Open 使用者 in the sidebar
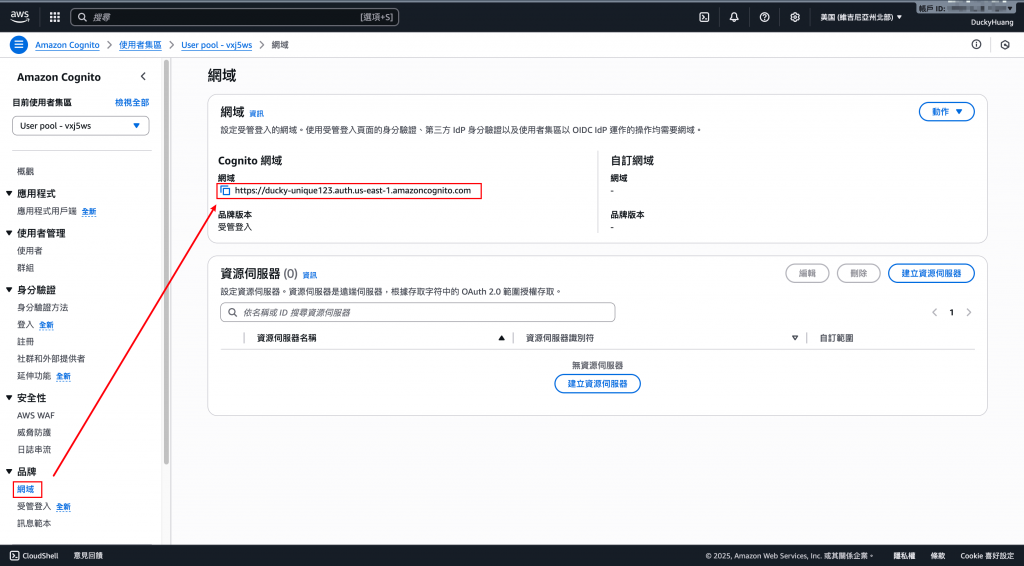1024x566 pixels. point(30,251)
